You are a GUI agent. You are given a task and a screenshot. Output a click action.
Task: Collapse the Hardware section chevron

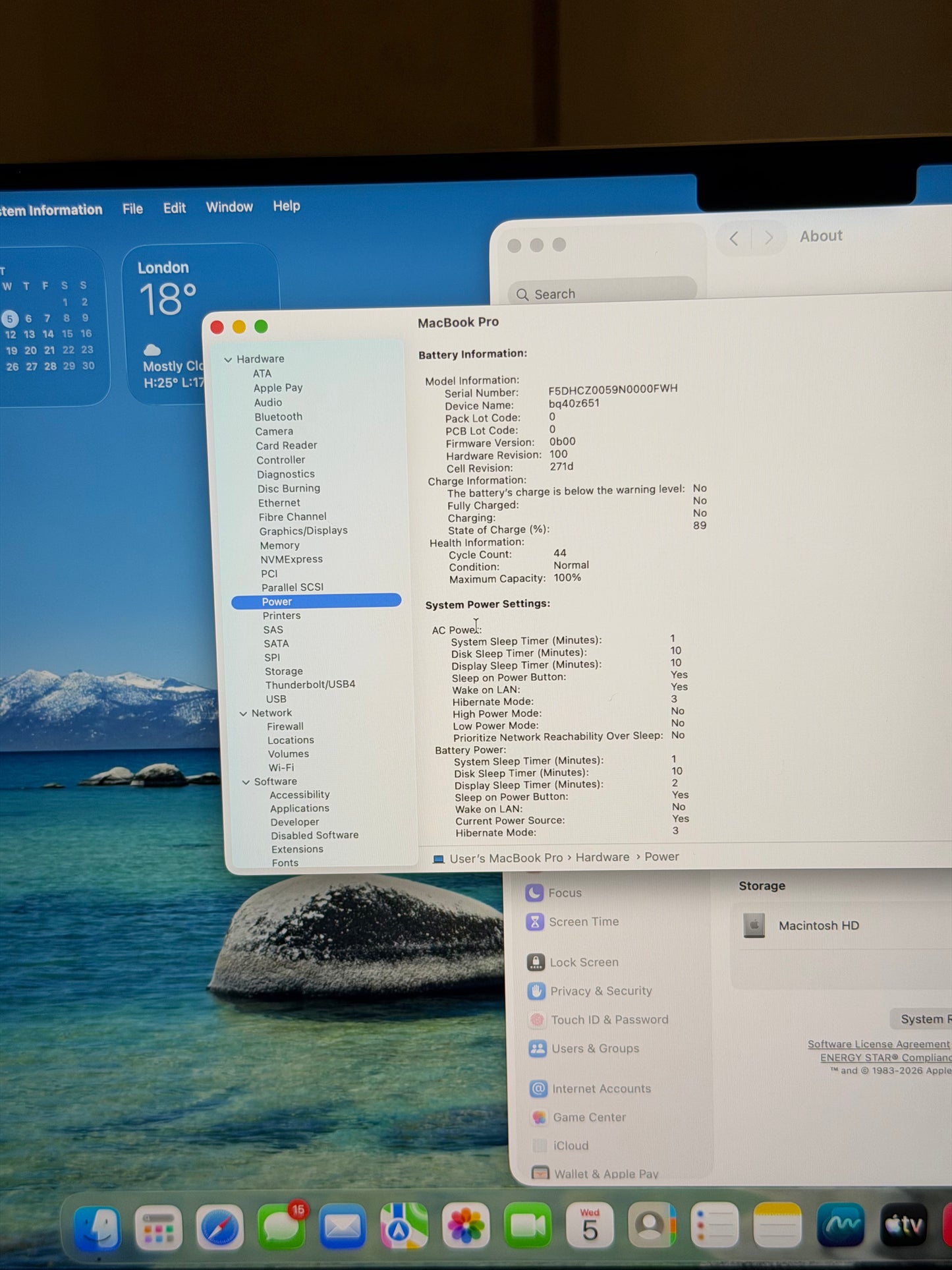[x=228, y=360]
